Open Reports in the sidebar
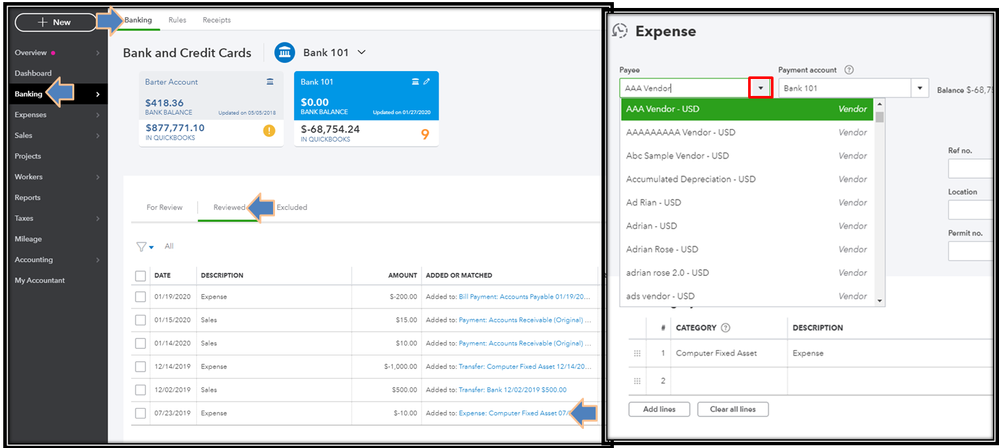Screen dimensions: 999x448 (x=27, y=198)
